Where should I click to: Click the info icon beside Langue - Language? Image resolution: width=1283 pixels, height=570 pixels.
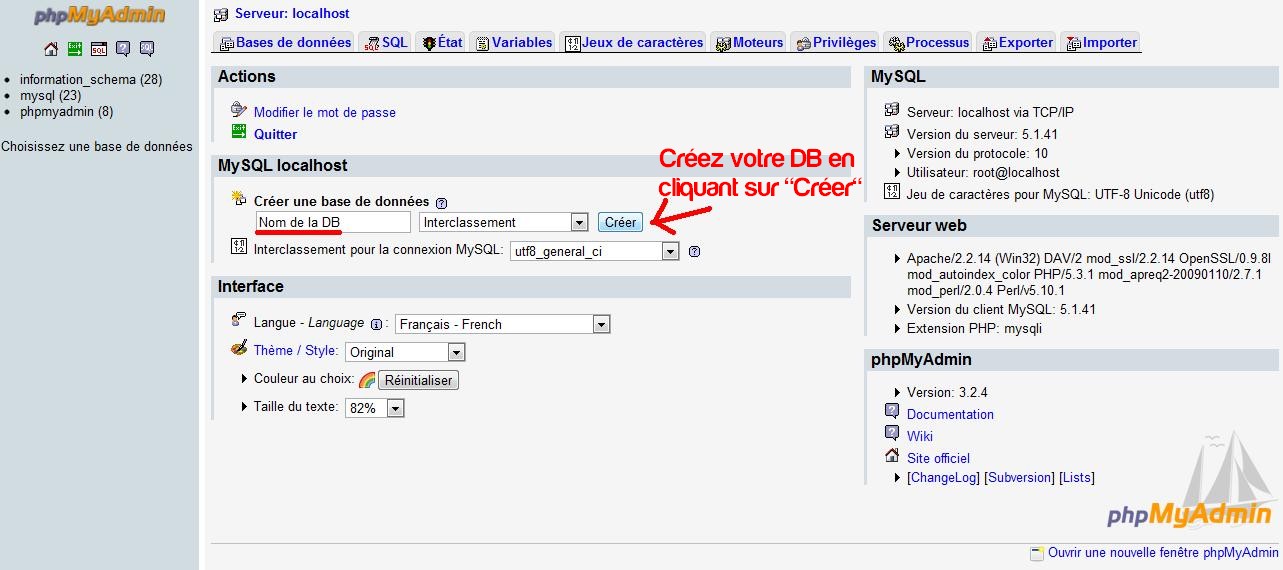pos(377,324)
